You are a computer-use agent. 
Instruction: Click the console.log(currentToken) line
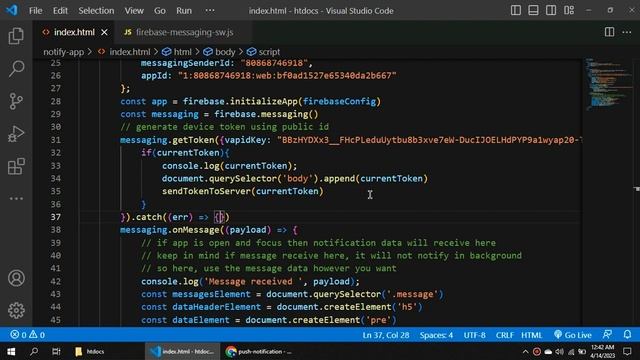(229, 166)
